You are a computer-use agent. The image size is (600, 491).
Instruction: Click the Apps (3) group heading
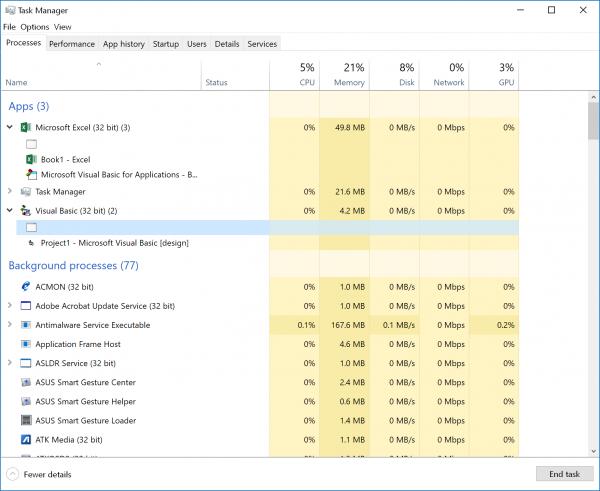tap(29, 106)
